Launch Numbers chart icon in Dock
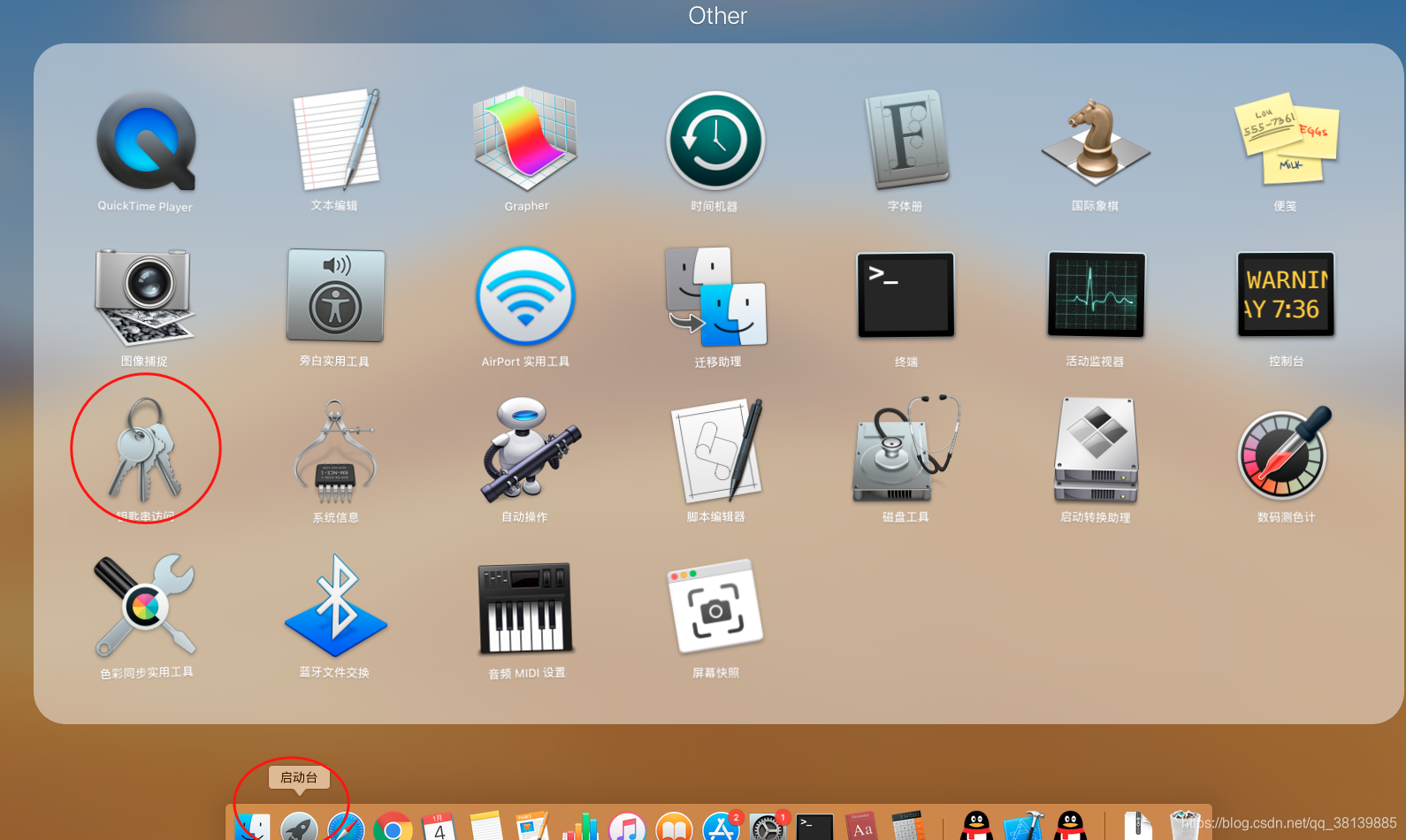The height and width of the screenshot is (840, 1406). [x=580, y=827]
